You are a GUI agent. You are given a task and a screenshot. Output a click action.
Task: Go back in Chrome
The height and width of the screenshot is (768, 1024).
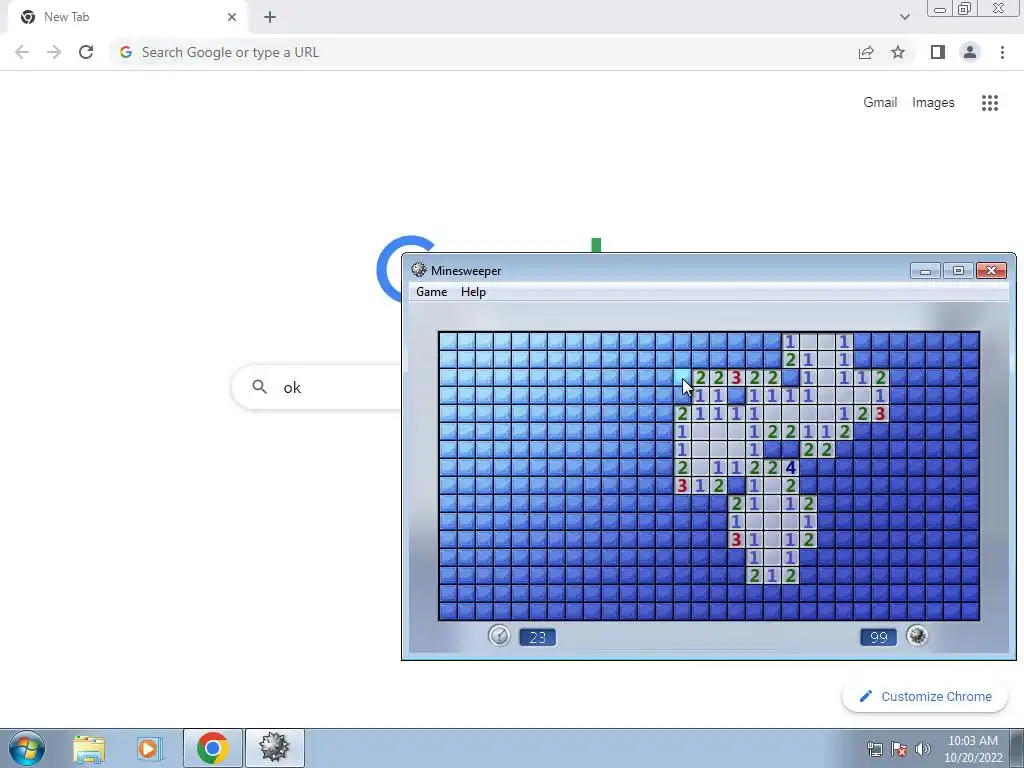coord(22,52)
